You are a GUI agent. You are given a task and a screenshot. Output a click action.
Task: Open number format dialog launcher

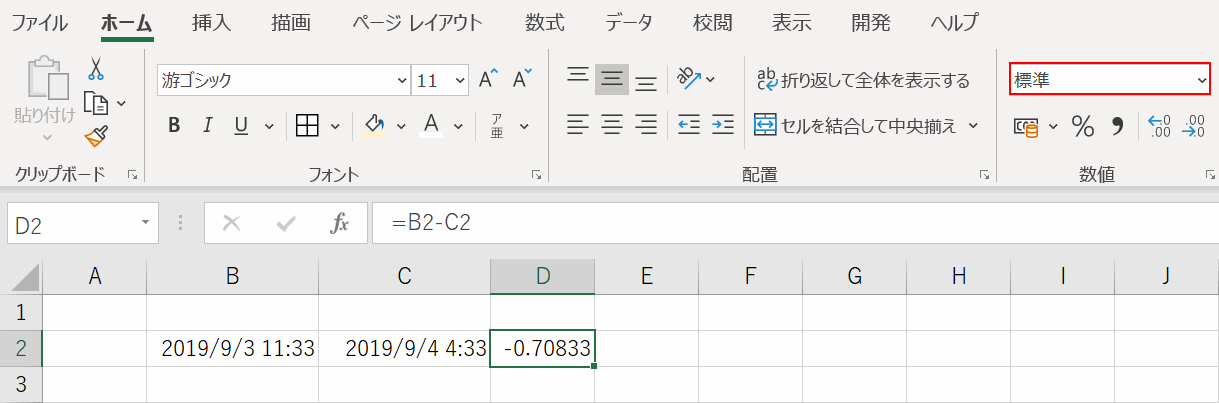[x=1210, y=175]
